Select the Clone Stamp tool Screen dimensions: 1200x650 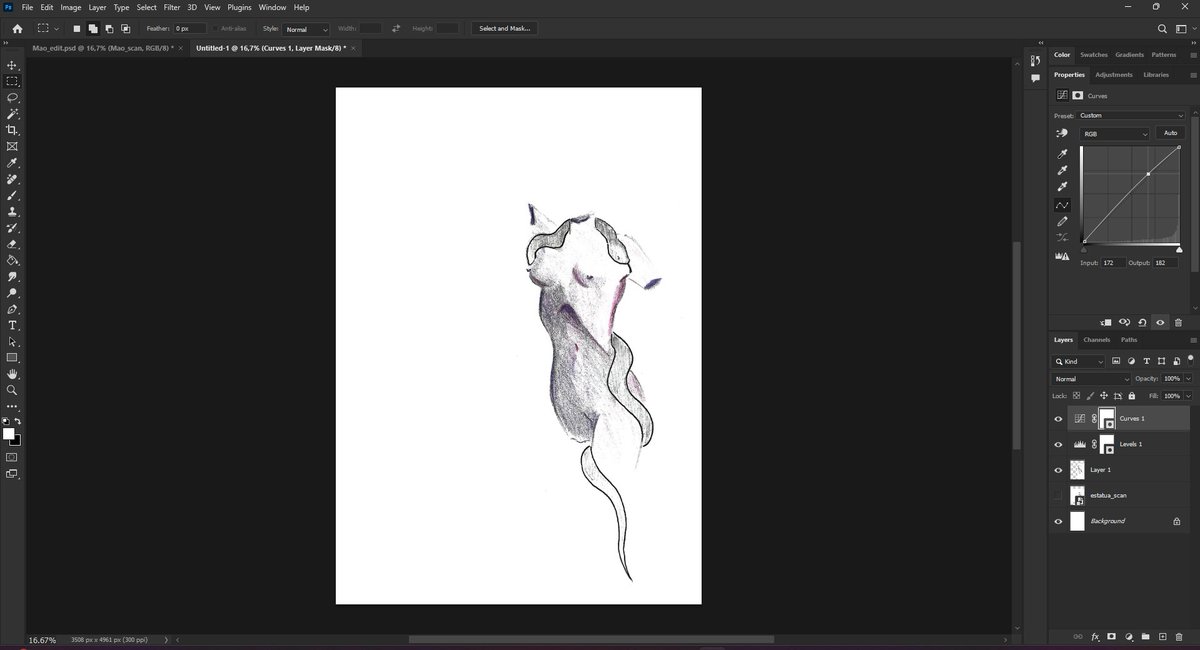[12, 212]
